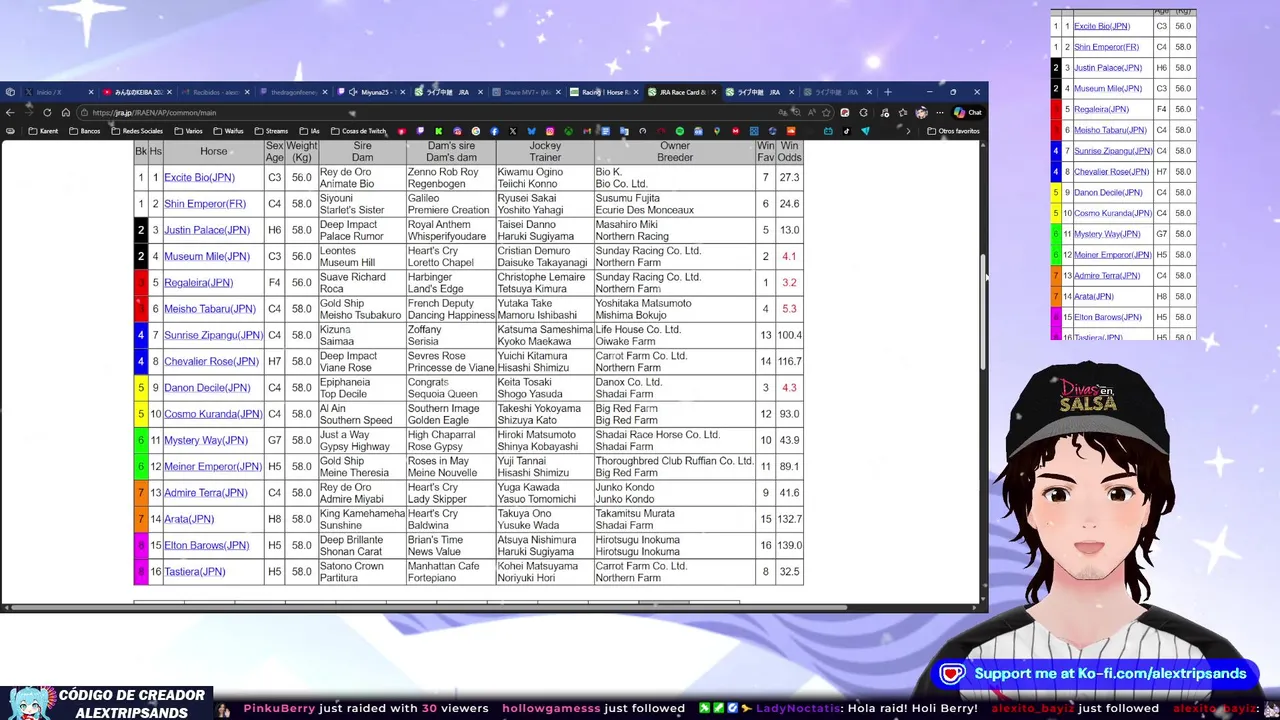Screen dimensions: 1280x720
Task: Expand the Waifus bookmarks folder
Action: 228,131
